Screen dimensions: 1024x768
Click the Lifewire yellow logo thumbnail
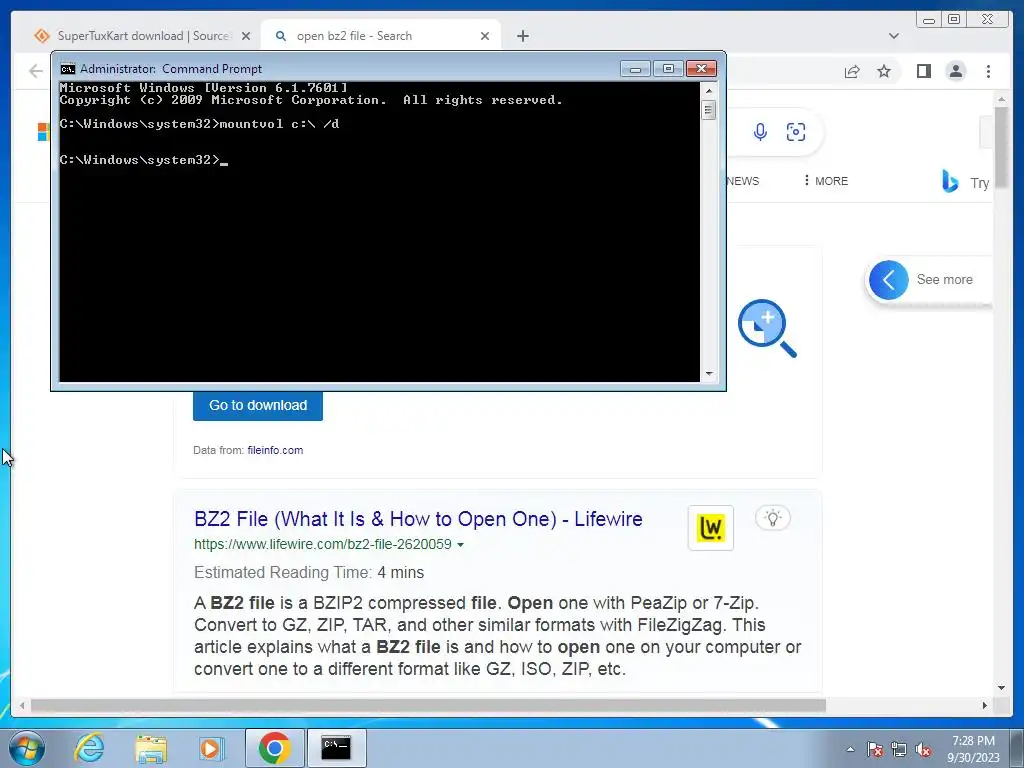pos(711,528)
